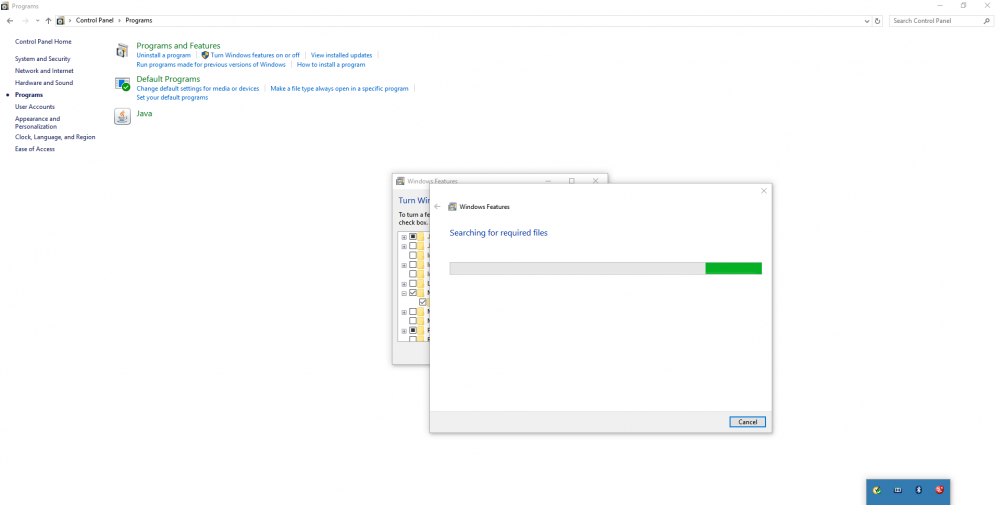Open the red round tray icon
The width and height of the screenshot is (1000, 505).
pyautogui.click(x=939, y=490)
